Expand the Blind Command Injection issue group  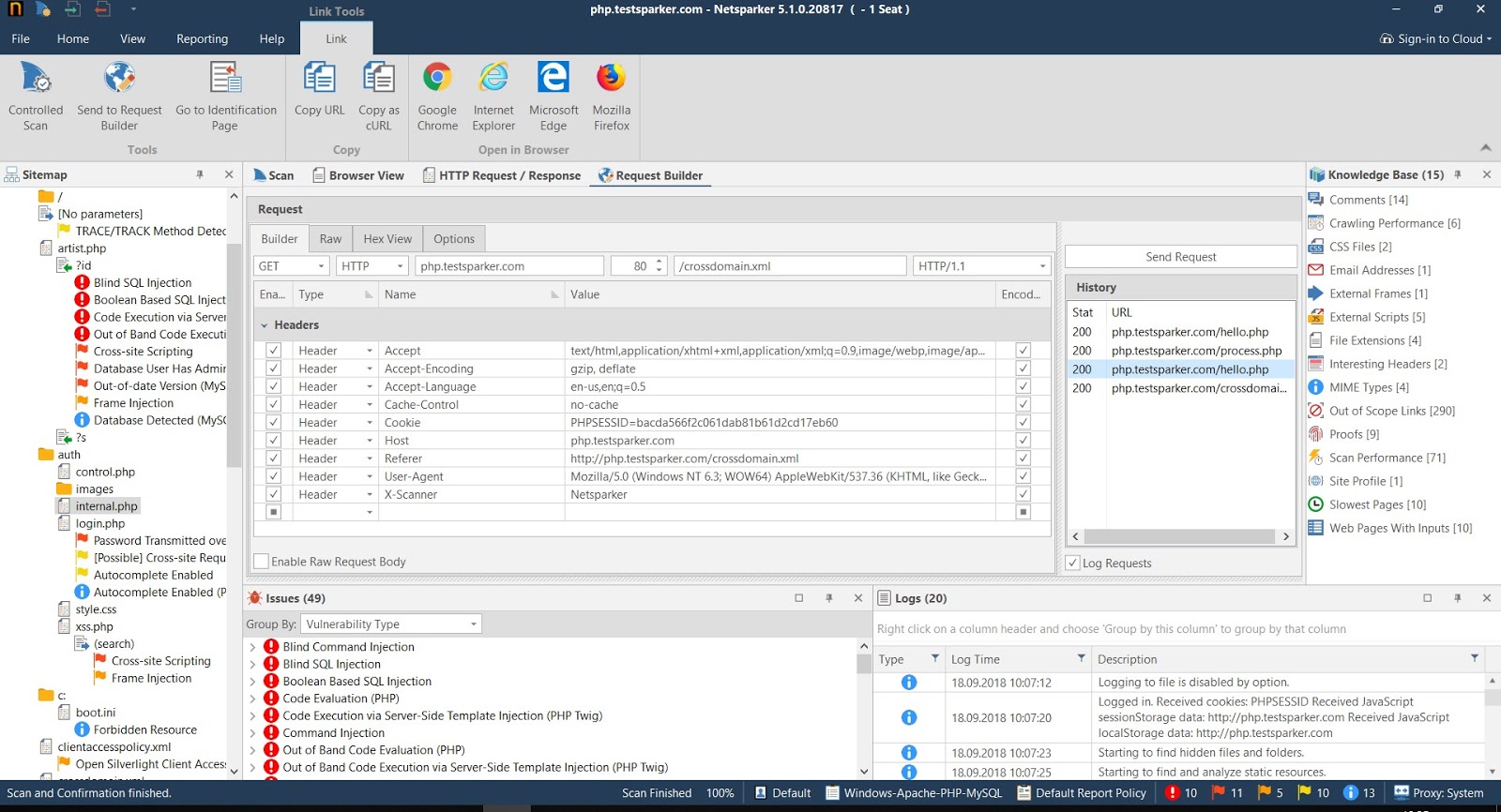coord(252,647)
